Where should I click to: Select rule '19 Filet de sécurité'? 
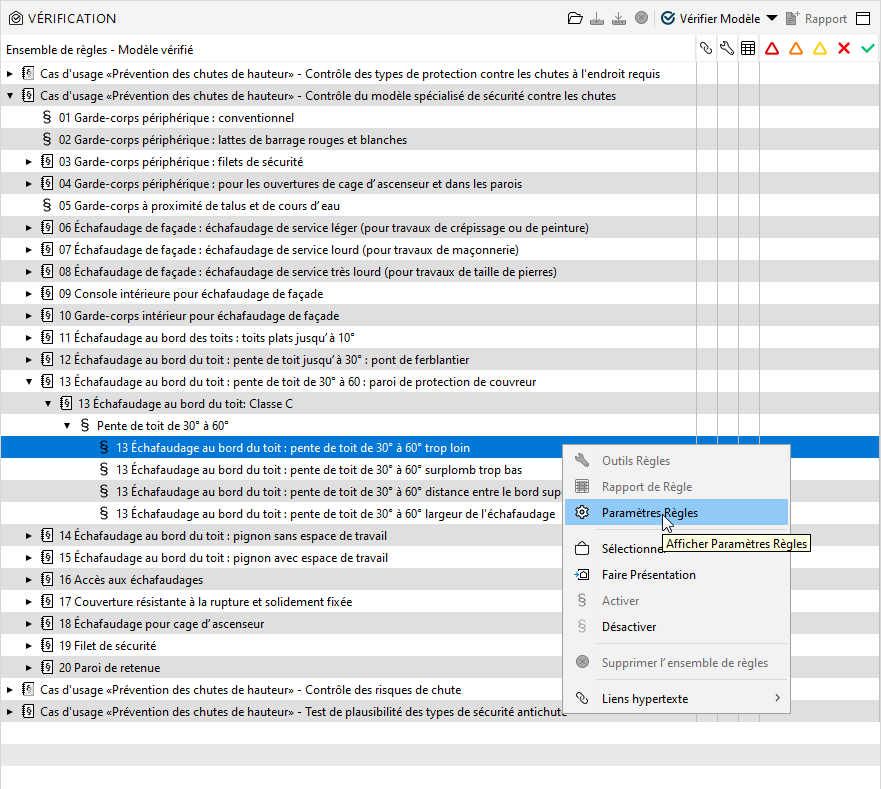107,646
